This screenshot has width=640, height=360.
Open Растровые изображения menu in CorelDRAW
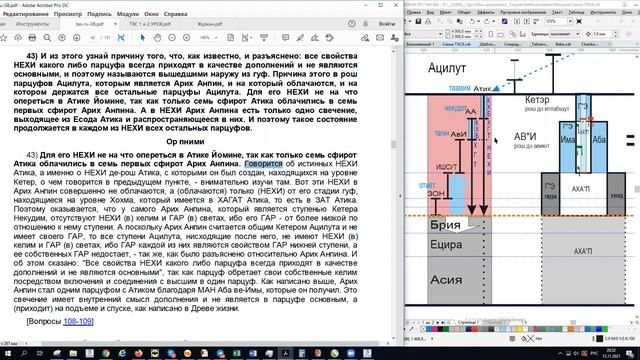[523, 13]
